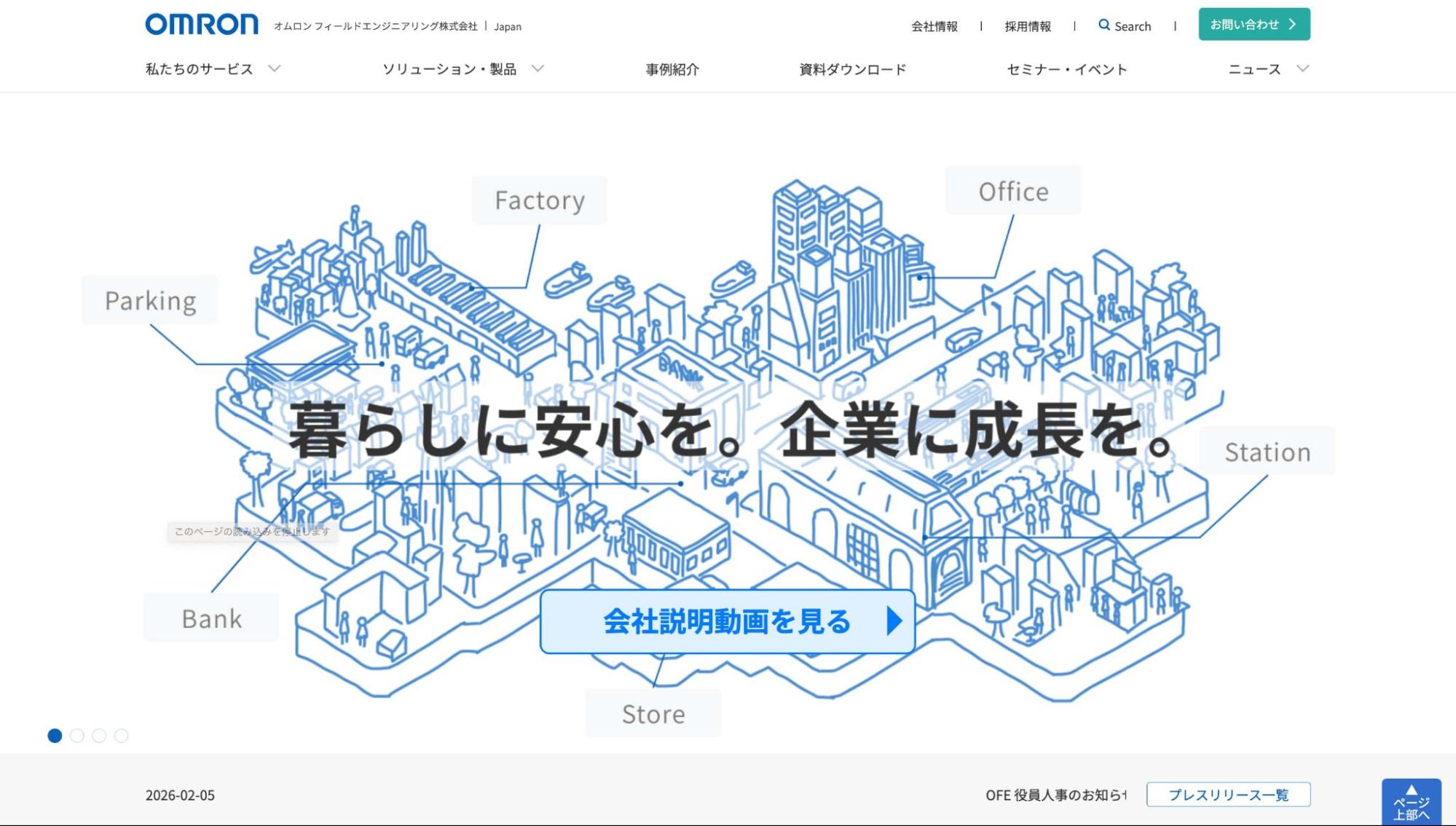1456x826 pixels.
Task: Click the Bank label on illustration
Action: point(211,618)
